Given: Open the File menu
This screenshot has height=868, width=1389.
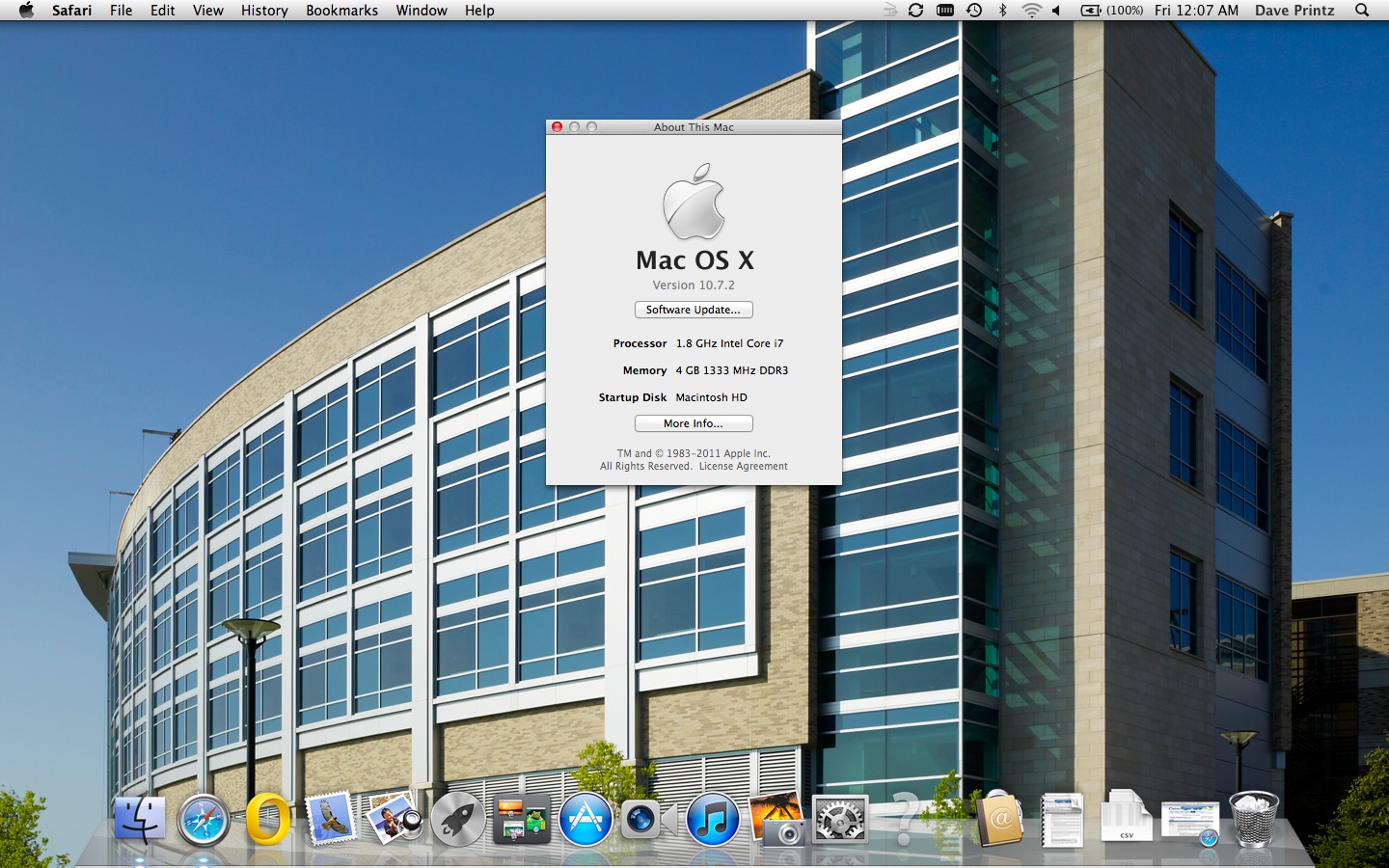Looking at the screenshot, I should [x=122, y=10].
